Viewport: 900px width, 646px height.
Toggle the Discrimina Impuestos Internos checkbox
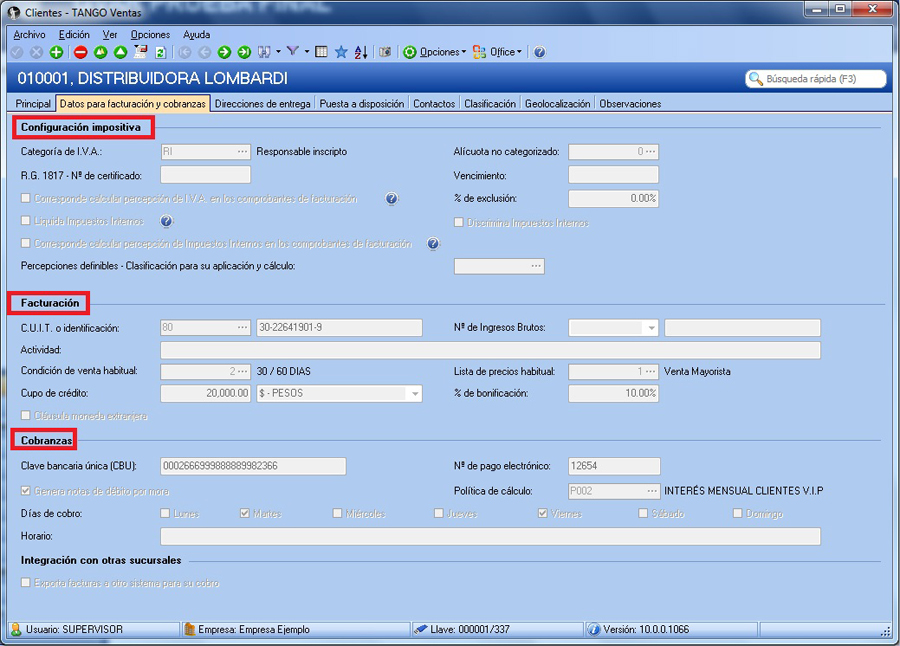point(459,222)
